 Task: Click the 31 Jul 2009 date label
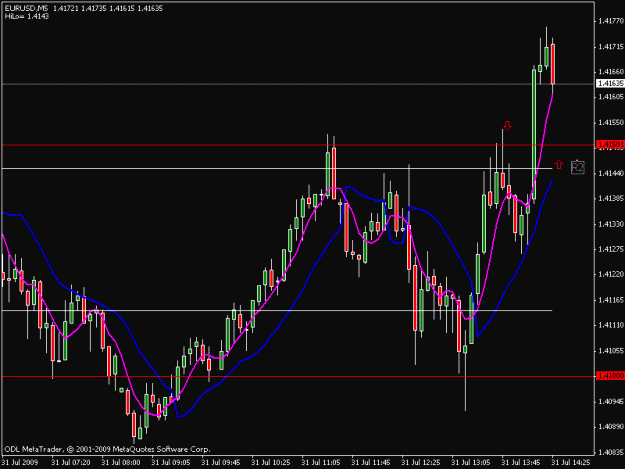[x=20, y=462]
